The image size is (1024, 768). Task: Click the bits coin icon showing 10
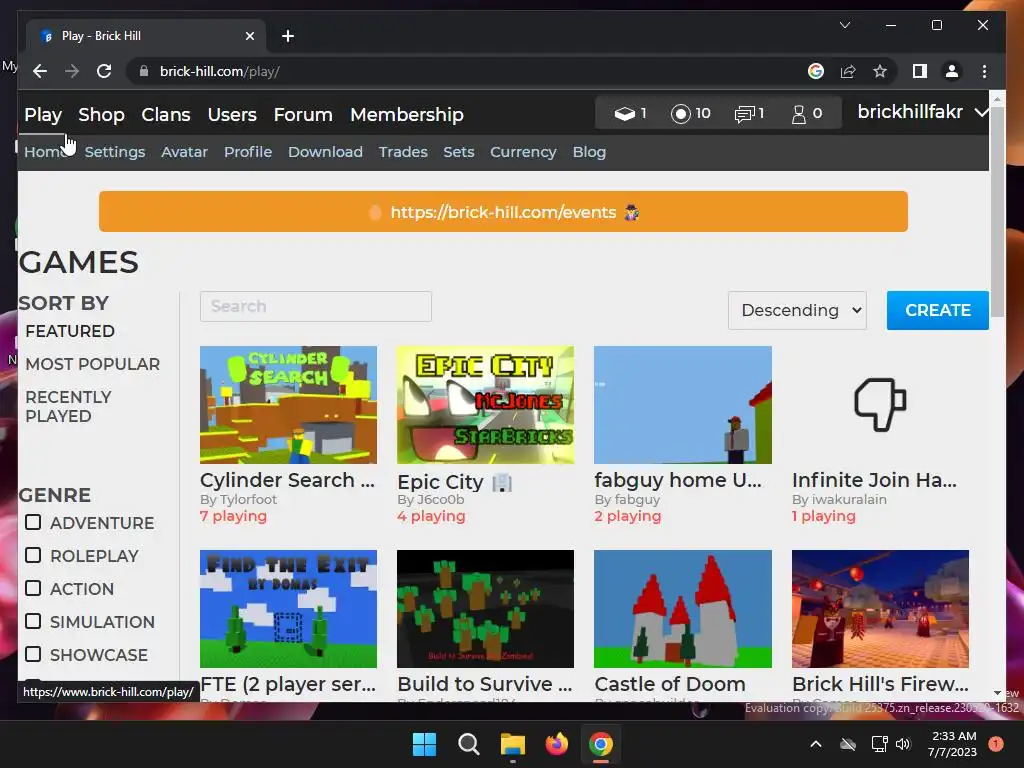(680, 114)
